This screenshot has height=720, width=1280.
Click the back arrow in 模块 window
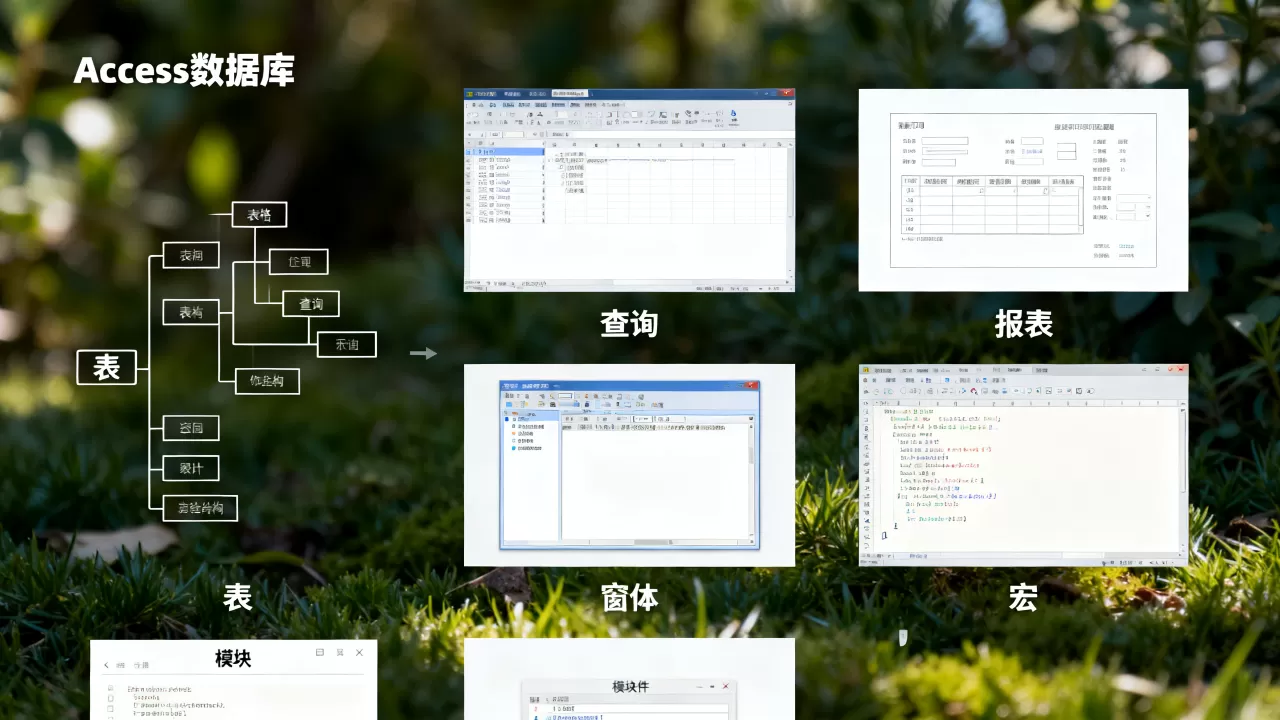click(106, 665)
